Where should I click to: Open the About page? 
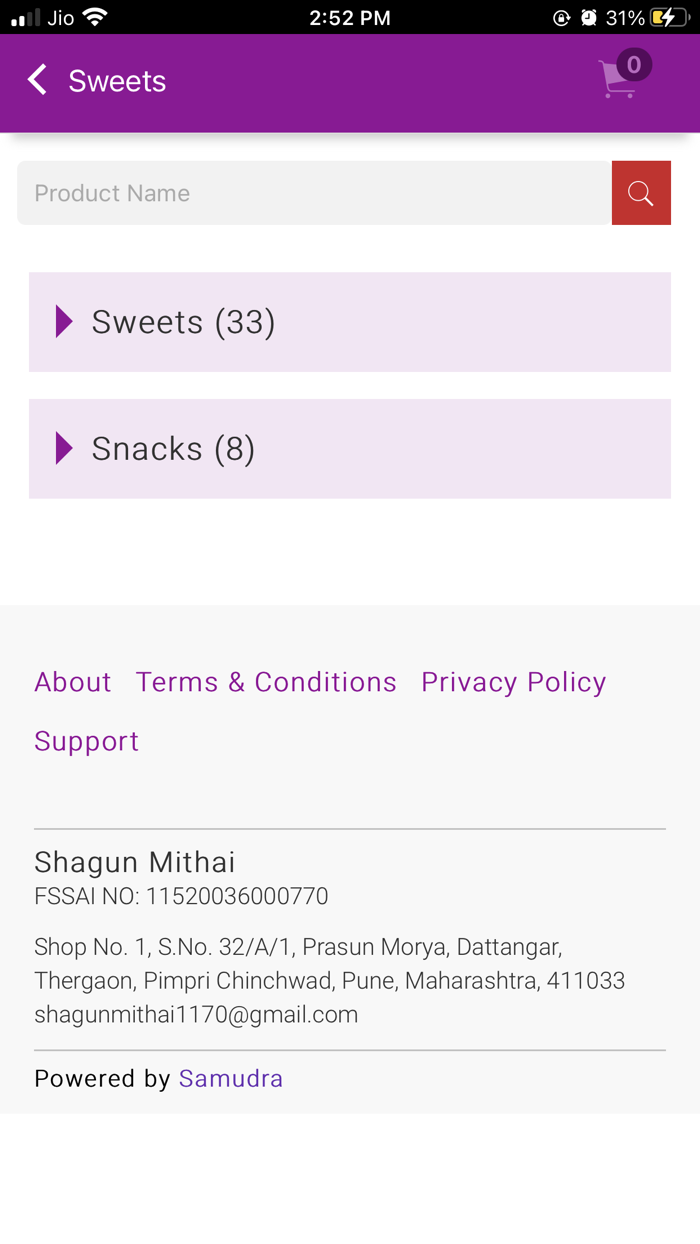[x=72, y=681]
